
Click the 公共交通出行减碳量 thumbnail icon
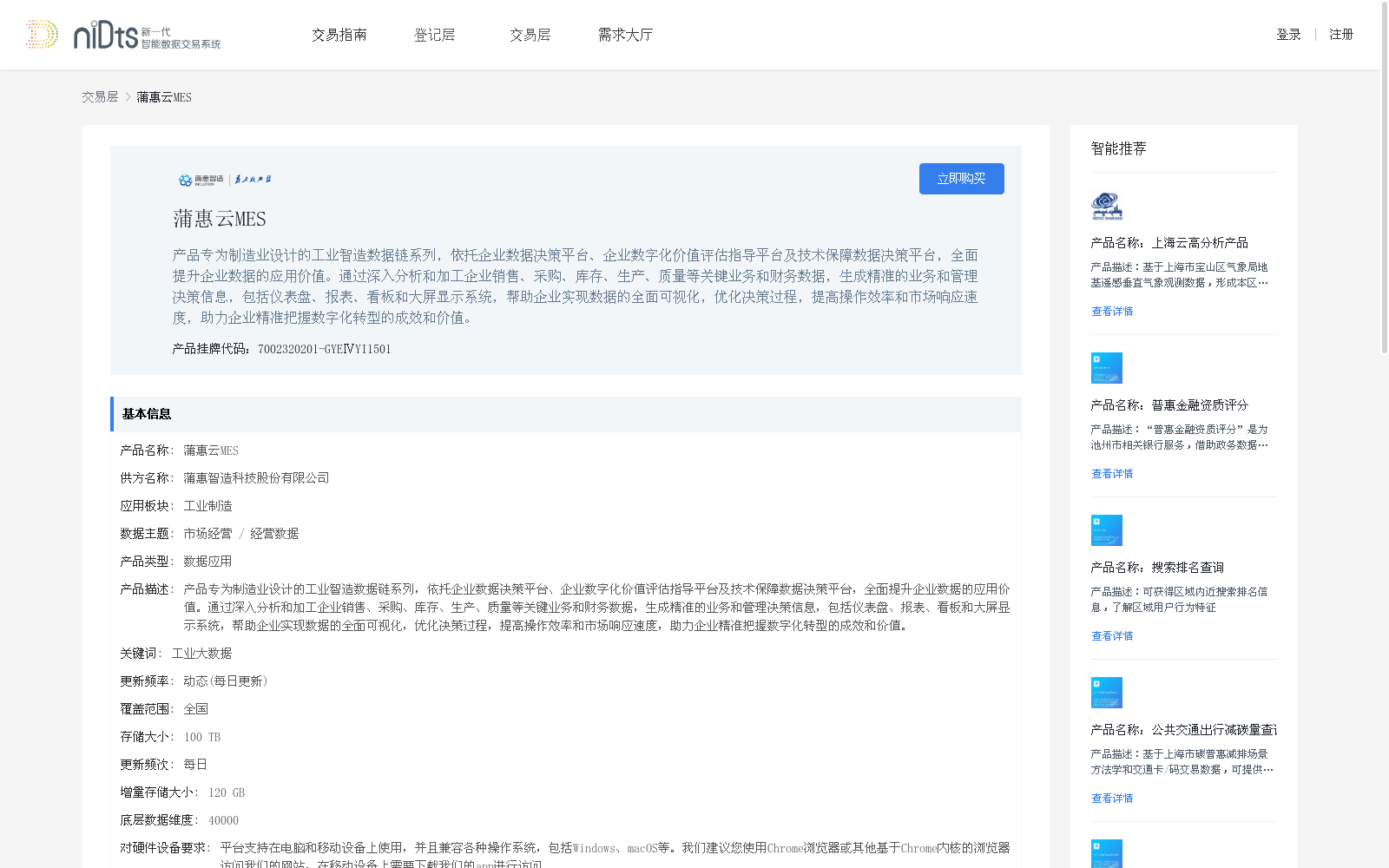pos(1107,693)
